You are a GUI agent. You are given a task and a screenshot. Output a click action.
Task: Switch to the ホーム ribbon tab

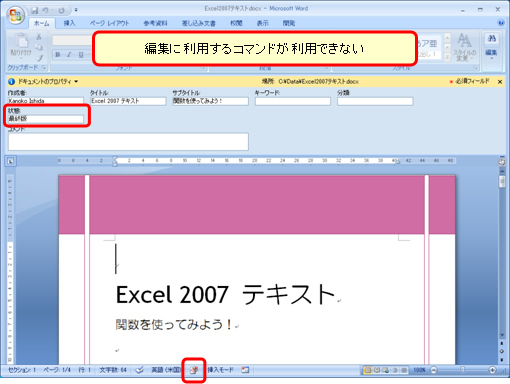point(41,23)
